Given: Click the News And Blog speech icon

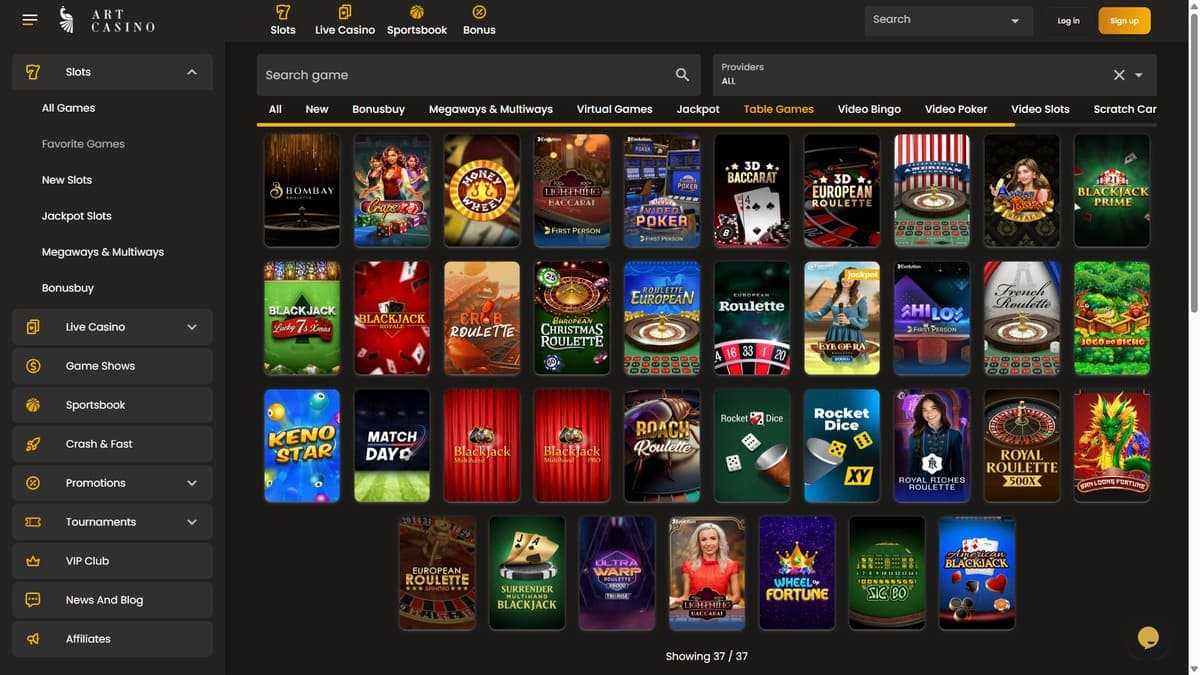Looking at the screenshot, I should (33, 600).
